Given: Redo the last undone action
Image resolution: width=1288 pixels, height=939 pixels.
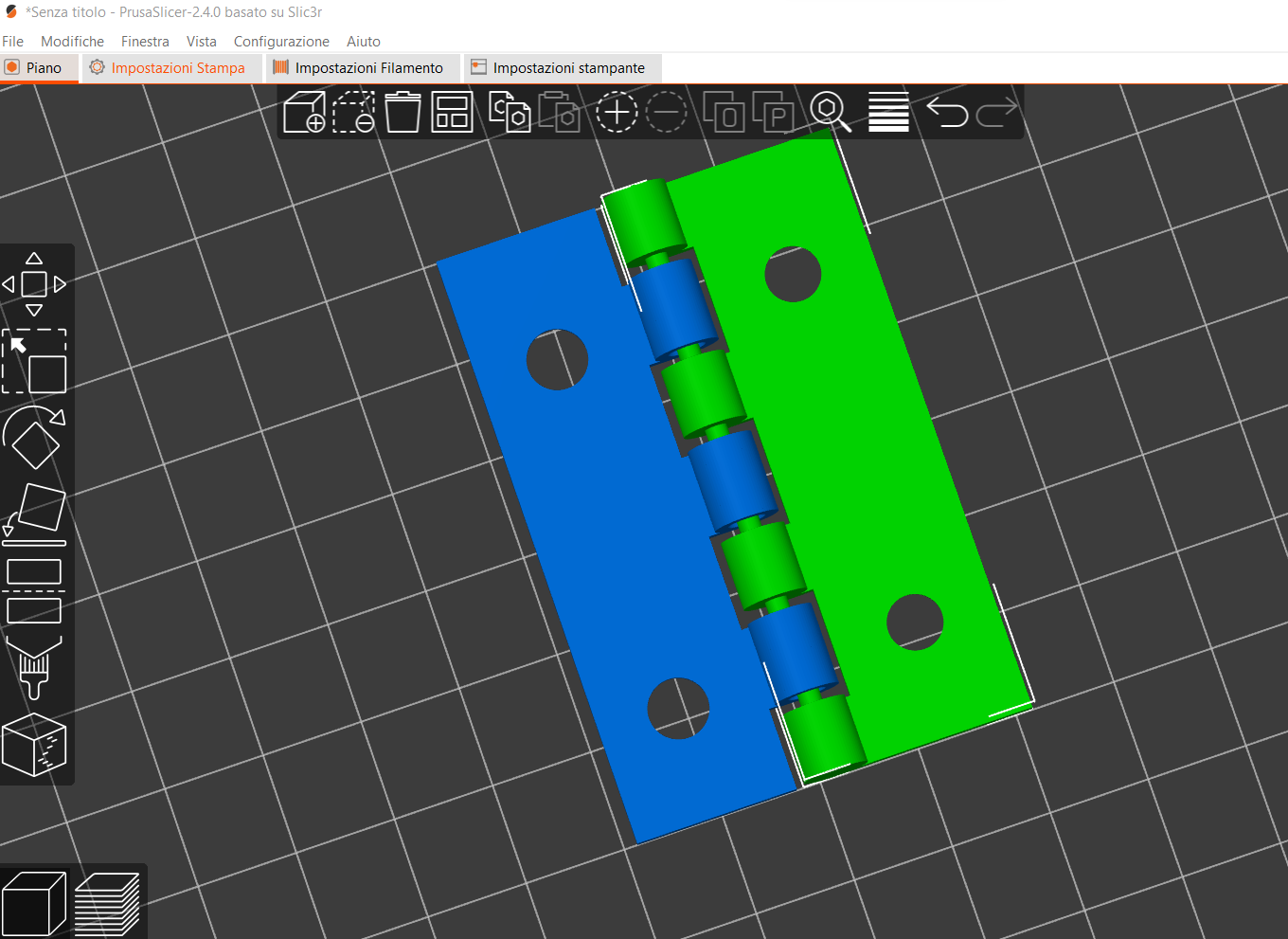Looking at the screenshot, I should pos(996,112).
